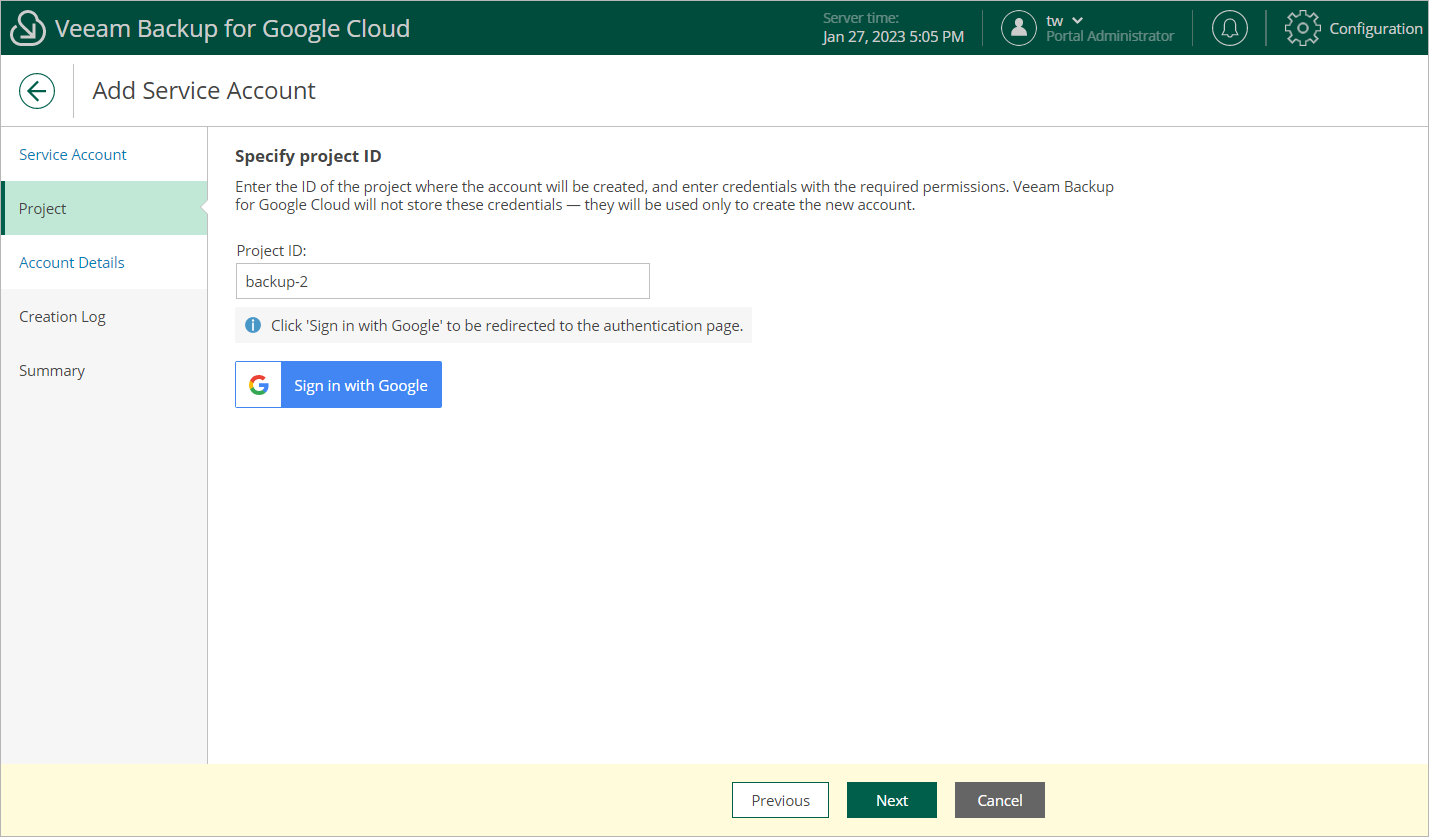Open the Service Account step
Image resolution: width=1429 pixels, height=837 pixels.
point(73,155)
